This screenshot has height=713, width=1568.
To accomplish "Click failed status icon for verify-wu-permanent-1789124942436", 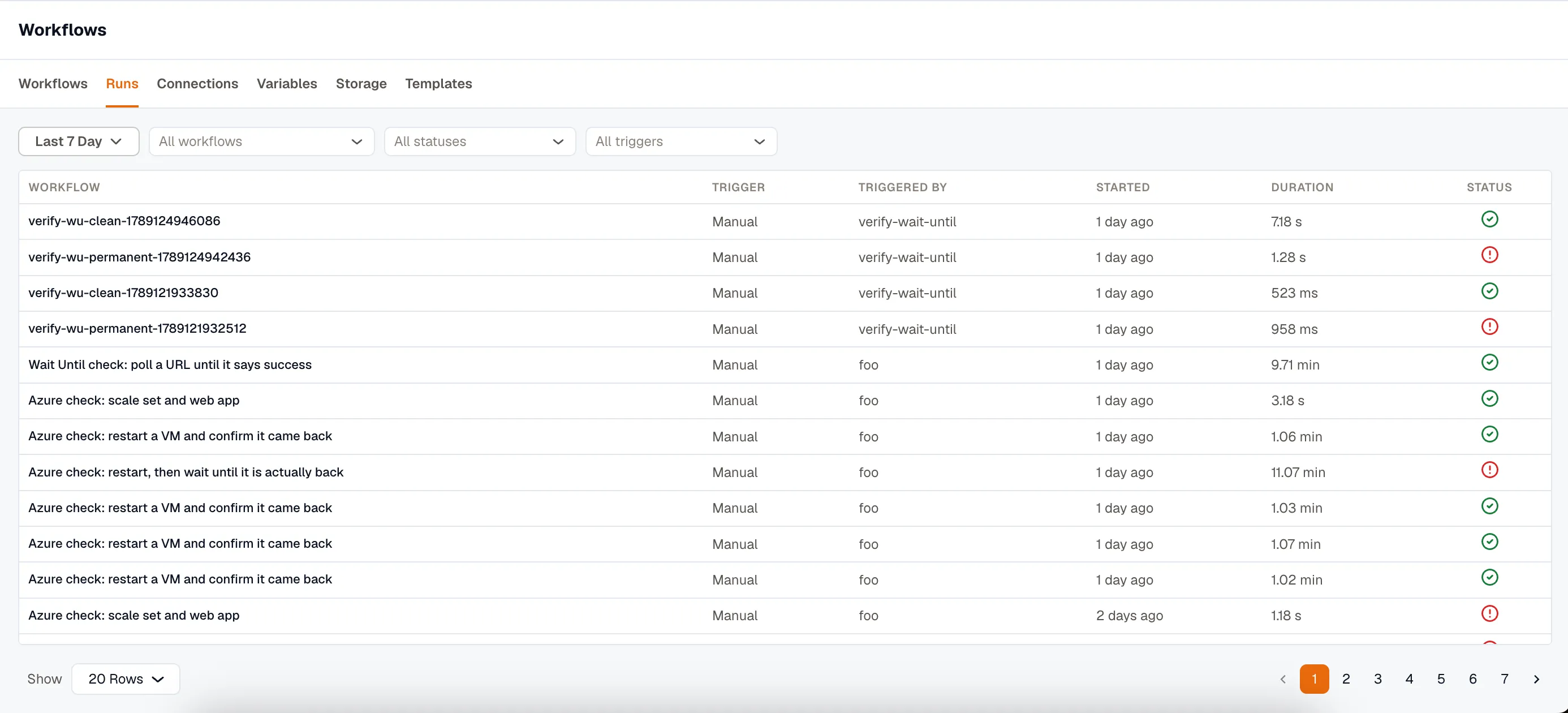I will coord(1489,255).
